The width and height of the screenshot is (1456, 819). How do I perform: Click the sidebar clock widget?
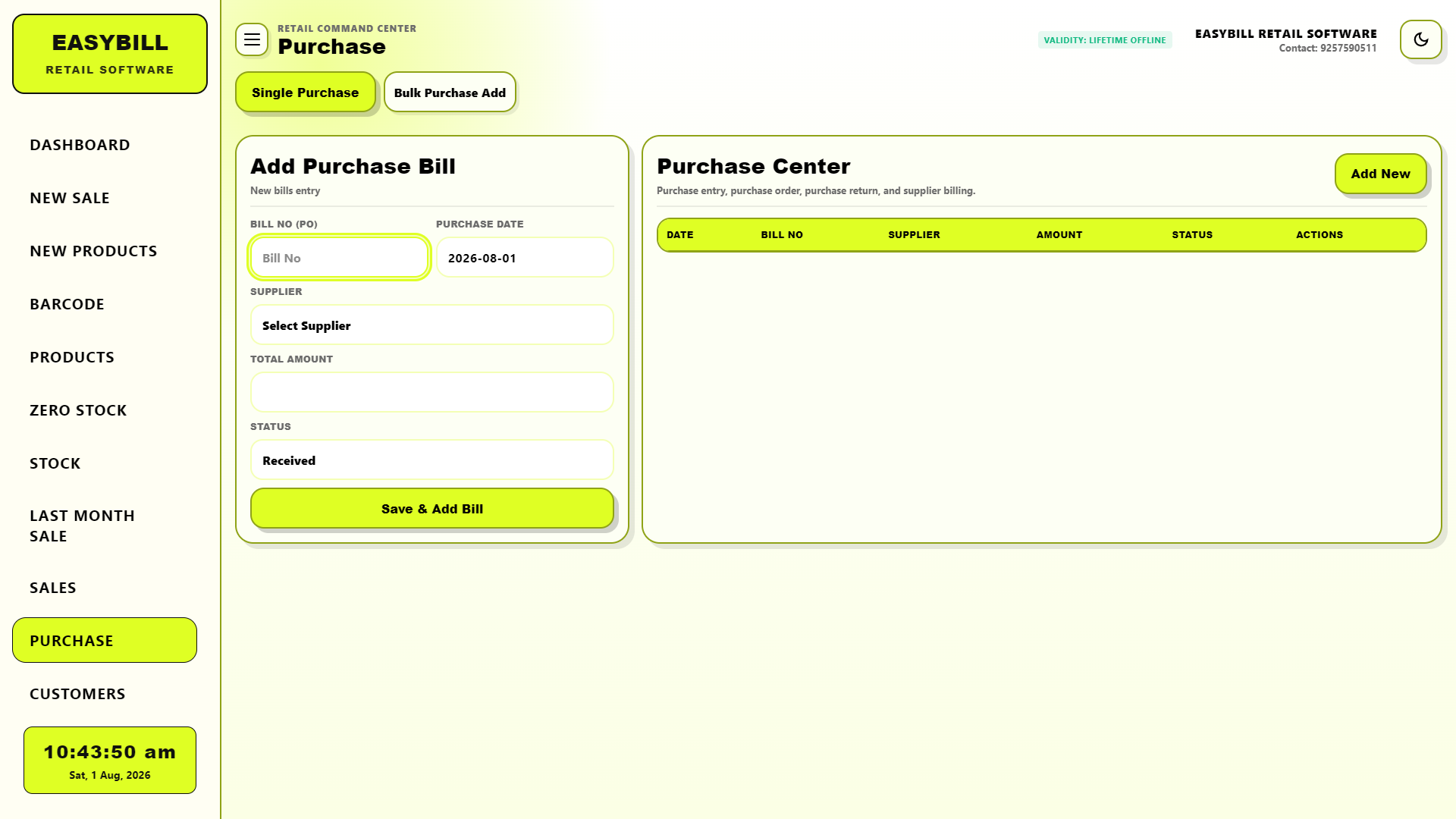[x=110, y=761]
